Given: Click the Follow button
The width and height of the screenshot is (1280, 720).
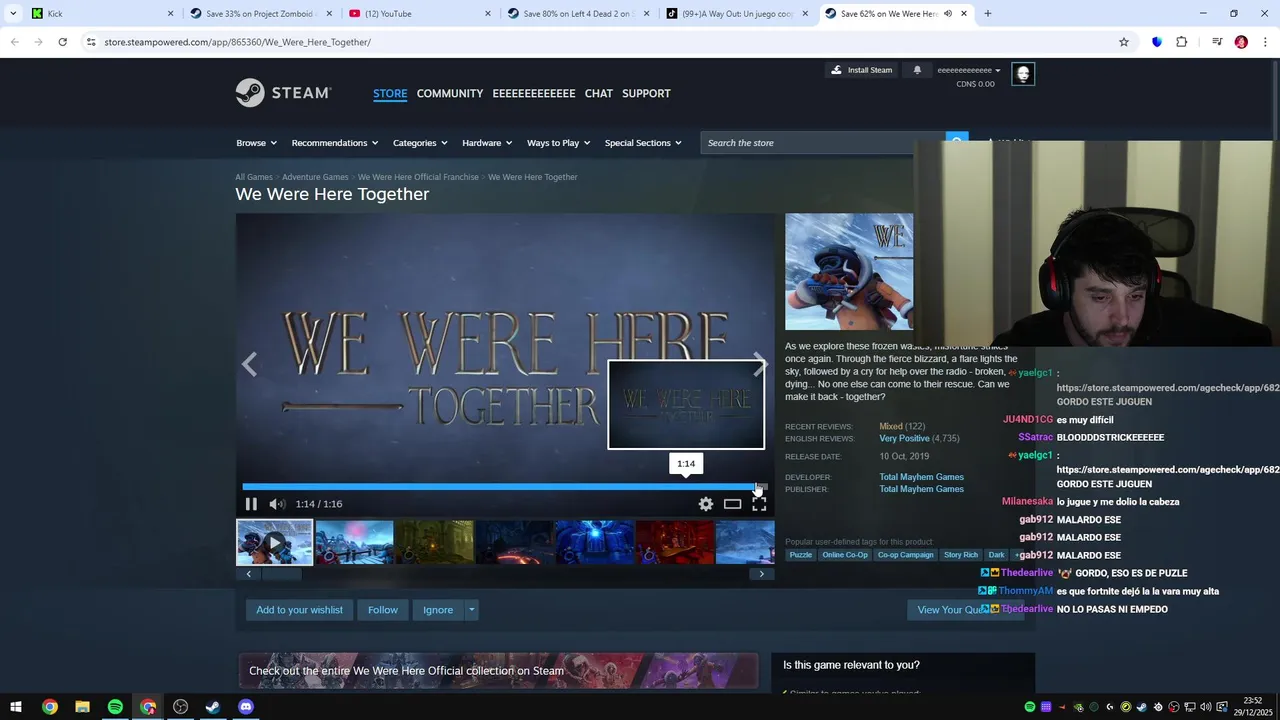Looking at the screenshot, I should point(383,610).
